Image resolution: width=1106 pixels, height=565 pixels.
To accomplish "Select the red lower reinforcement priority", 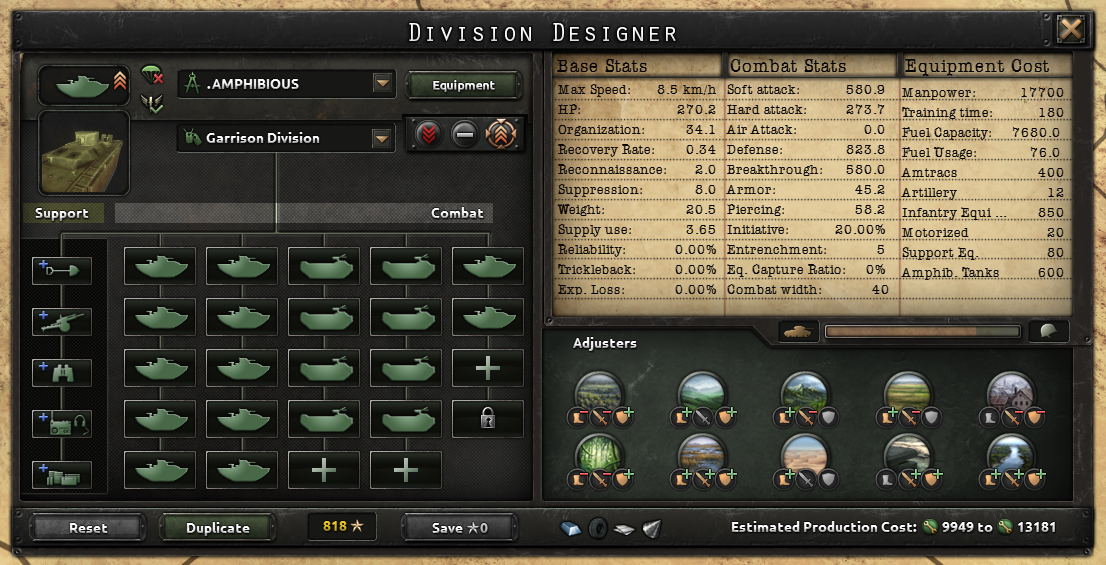I will click(x=429, y=134).
